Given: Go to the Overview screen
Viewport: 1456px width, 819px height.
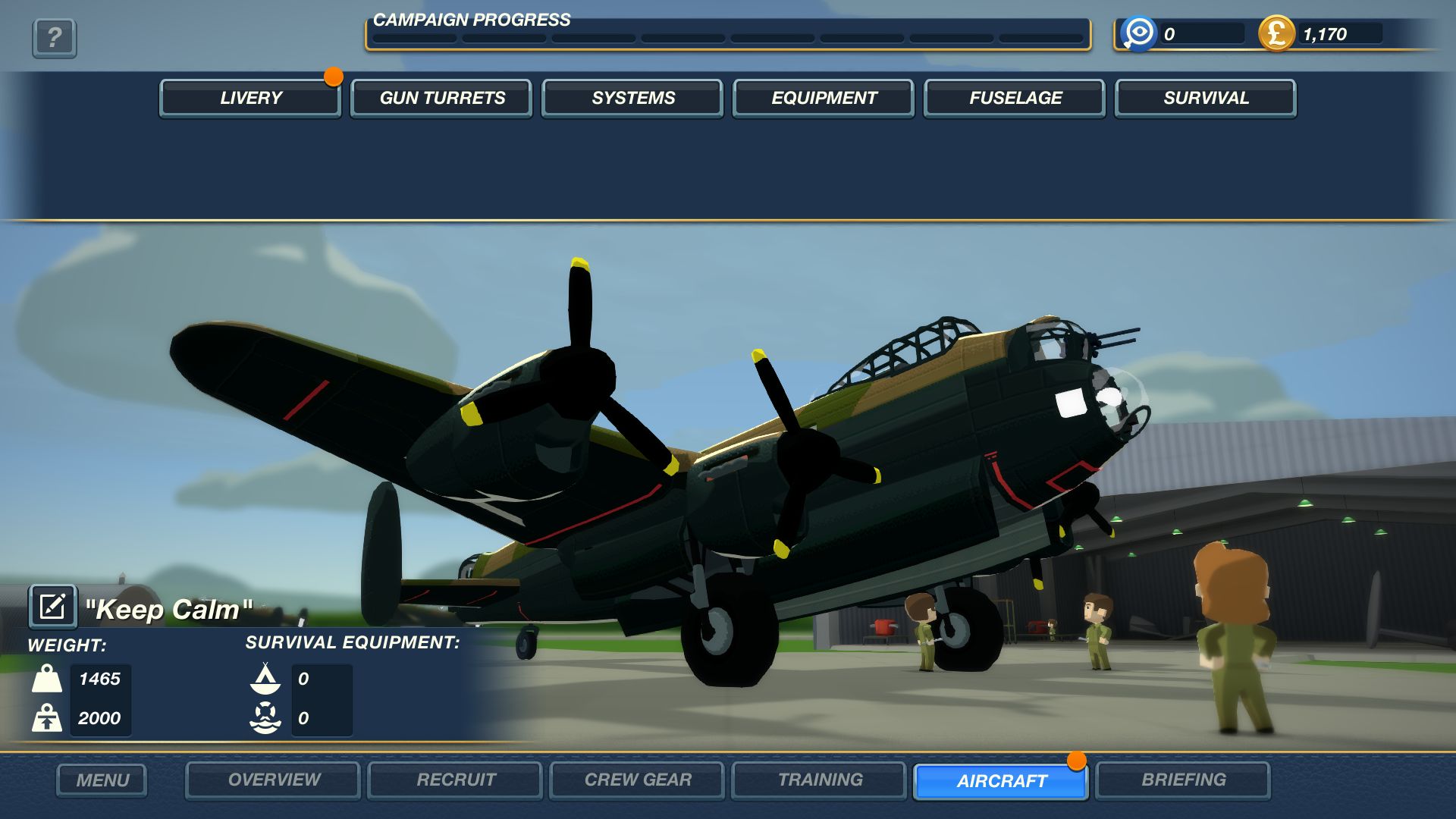Looking at the screenshot, I should (273, 780).
